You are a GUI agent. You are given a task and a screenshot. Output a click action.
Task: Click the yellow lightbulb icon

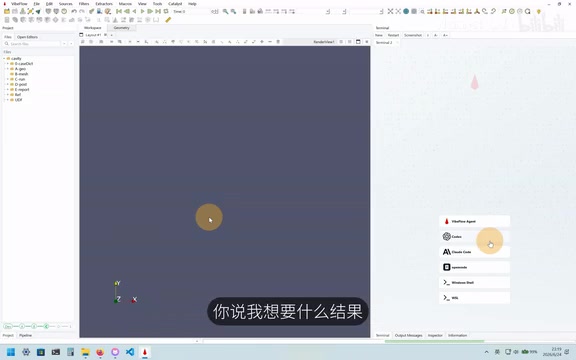(539, 11)
